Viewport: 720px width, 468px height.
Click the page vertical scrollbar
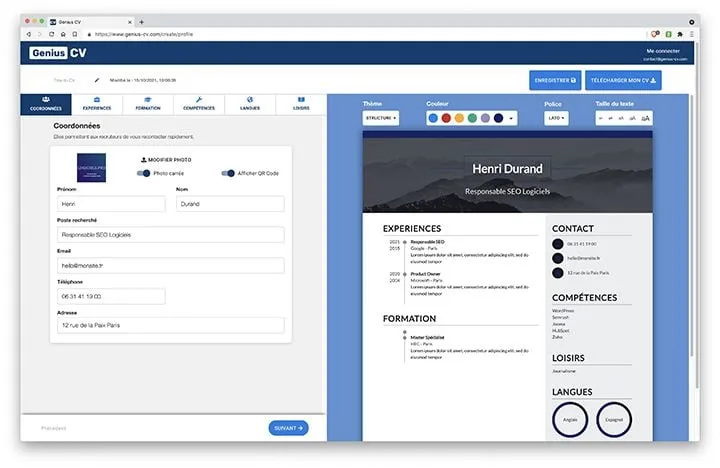click(697, 216)
